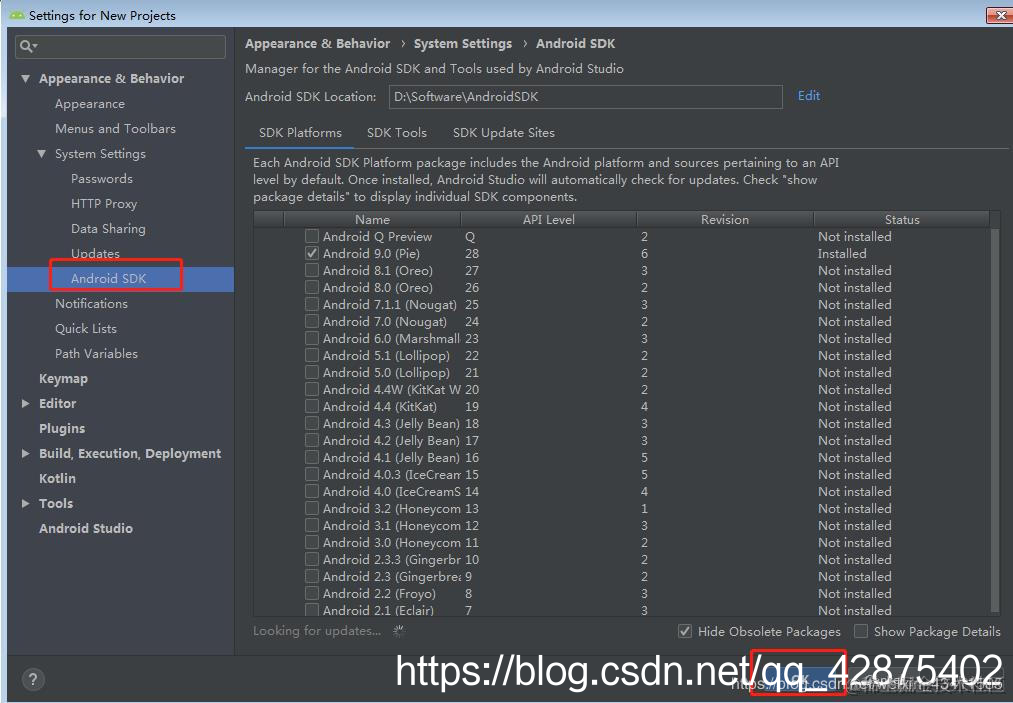Toggle Hide Obsolete Packages checkbox

click(x=685, y=631)
